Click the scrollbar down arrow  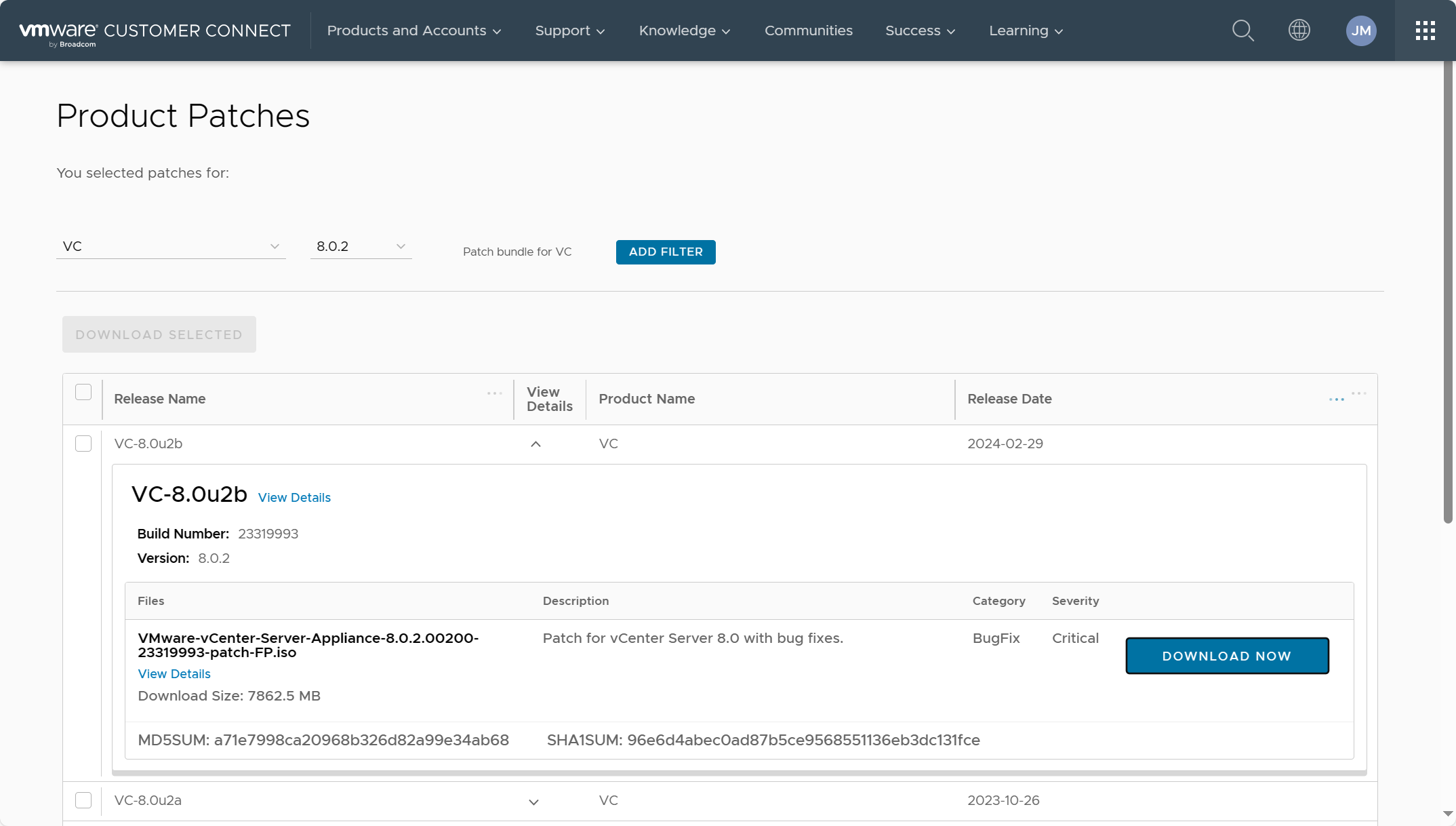(x=1448, y=813)
